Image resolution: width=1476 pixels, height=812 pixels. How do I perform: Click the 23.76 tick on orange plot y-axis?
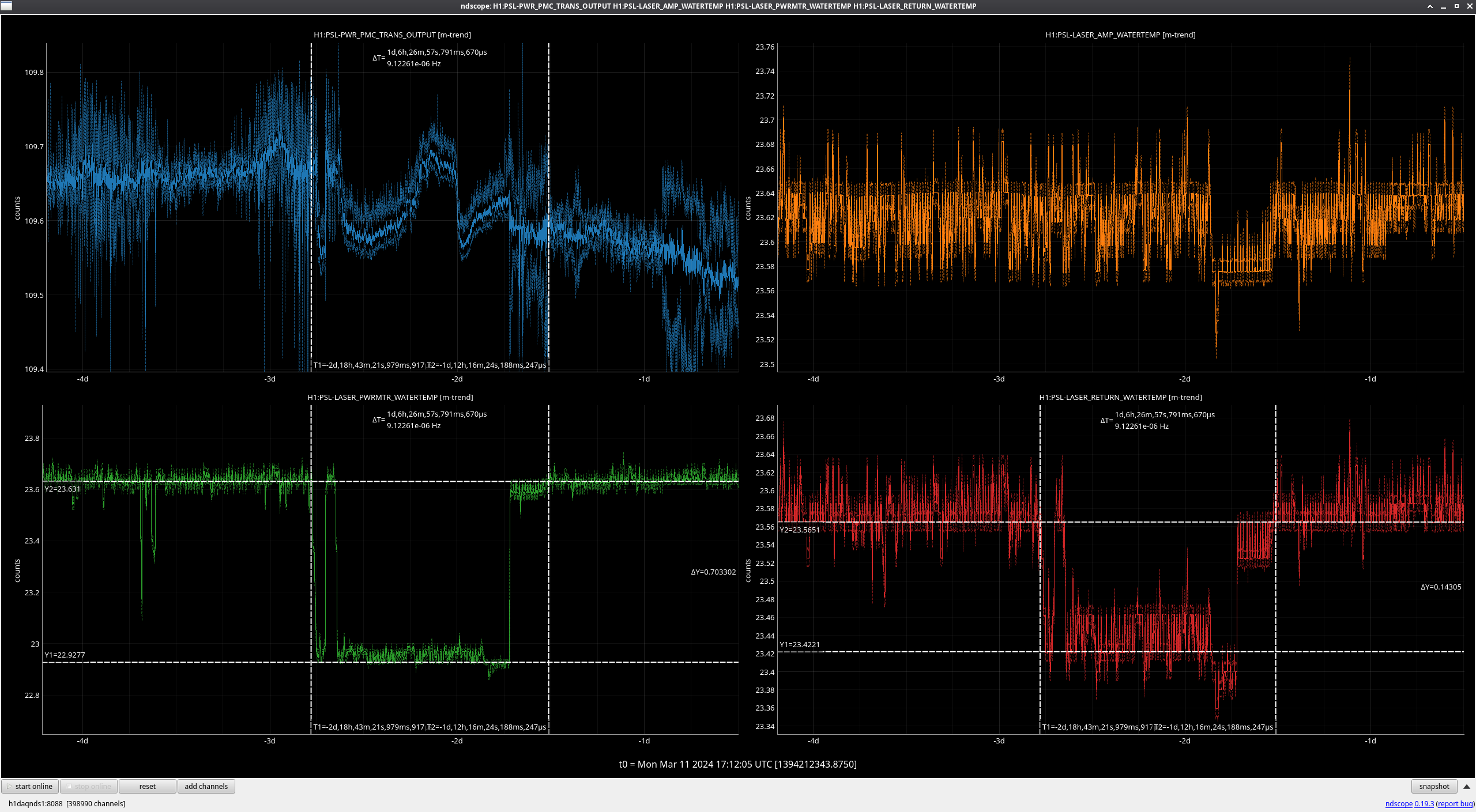point(765,47)
